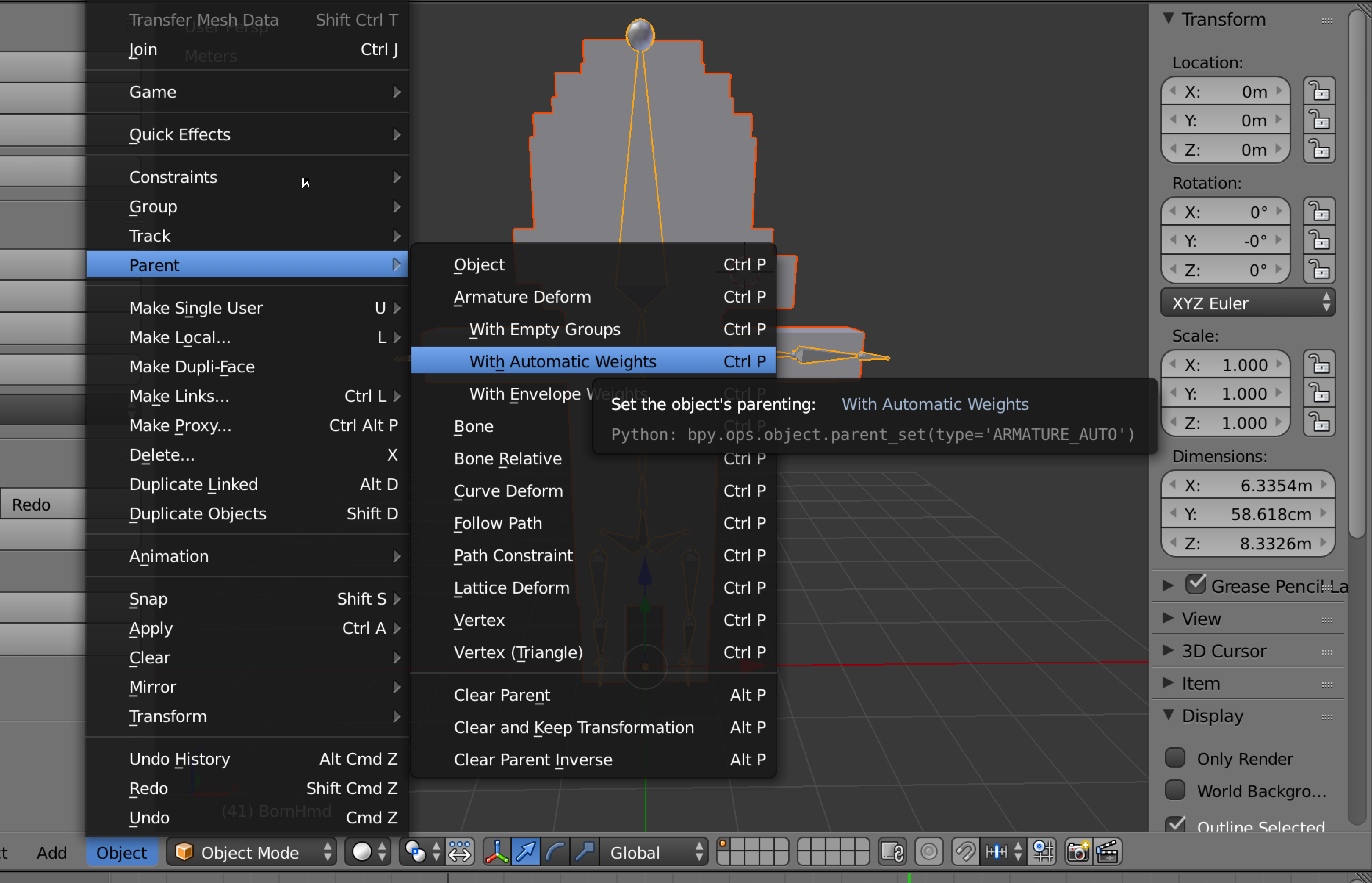Click the Add menu button in header
The width and height of the screenshot is (1372, 883).
[51, 853]
